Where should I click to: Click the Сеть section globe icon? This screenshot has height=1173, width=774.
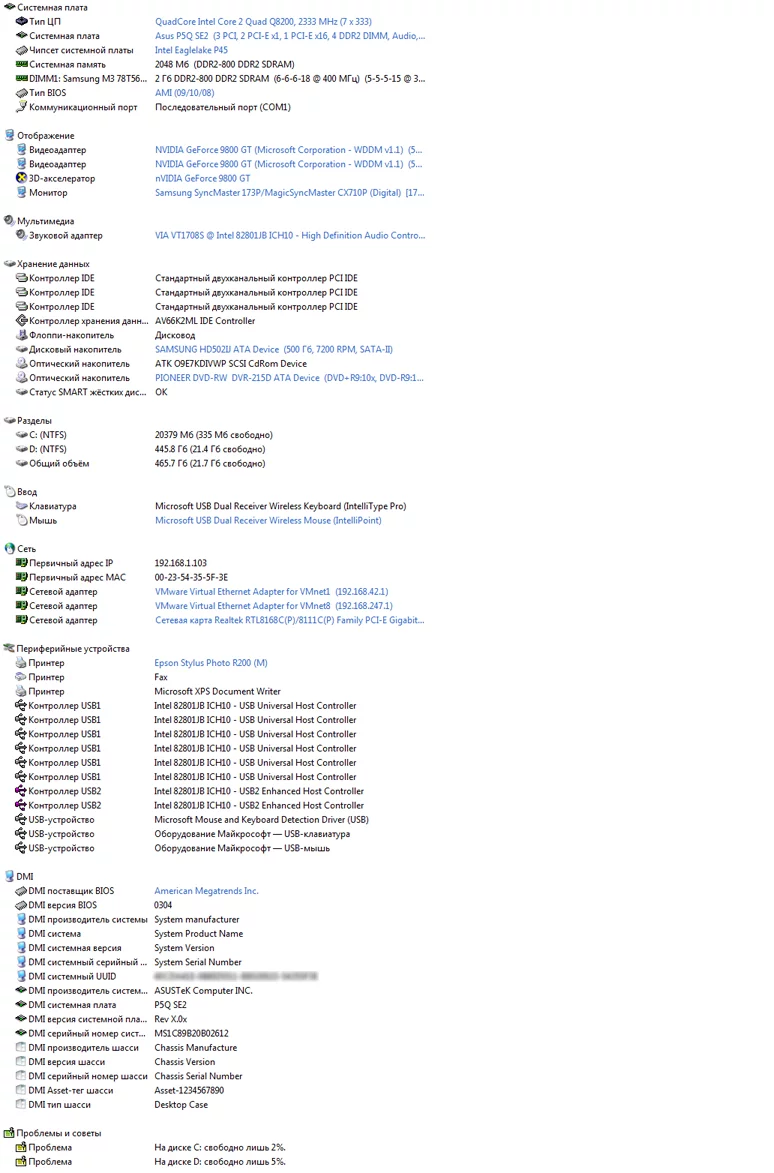pyautogui.click(x=10, y=548)
